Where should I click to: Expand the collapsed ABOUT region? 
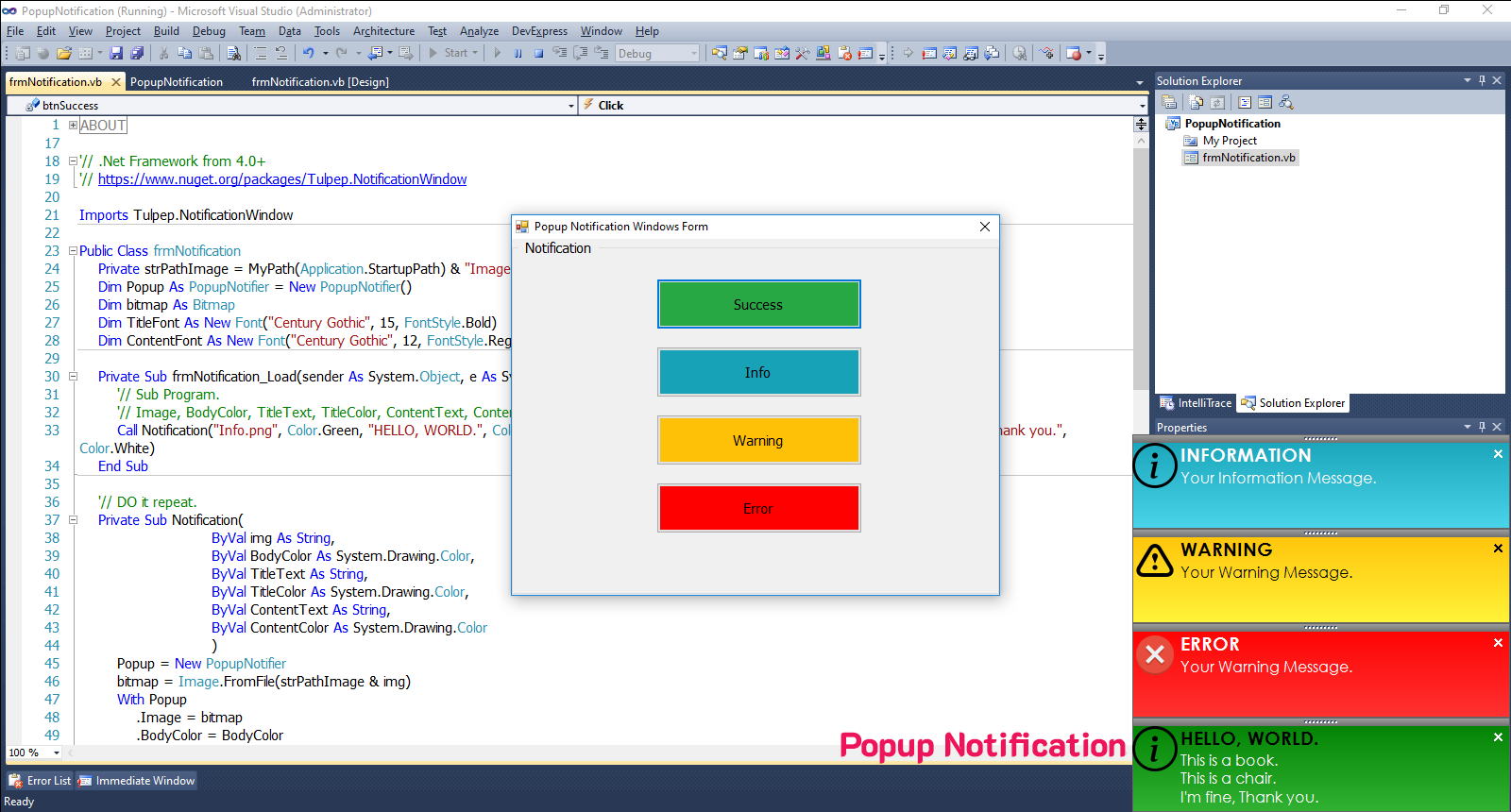click(x=73, y=125)
